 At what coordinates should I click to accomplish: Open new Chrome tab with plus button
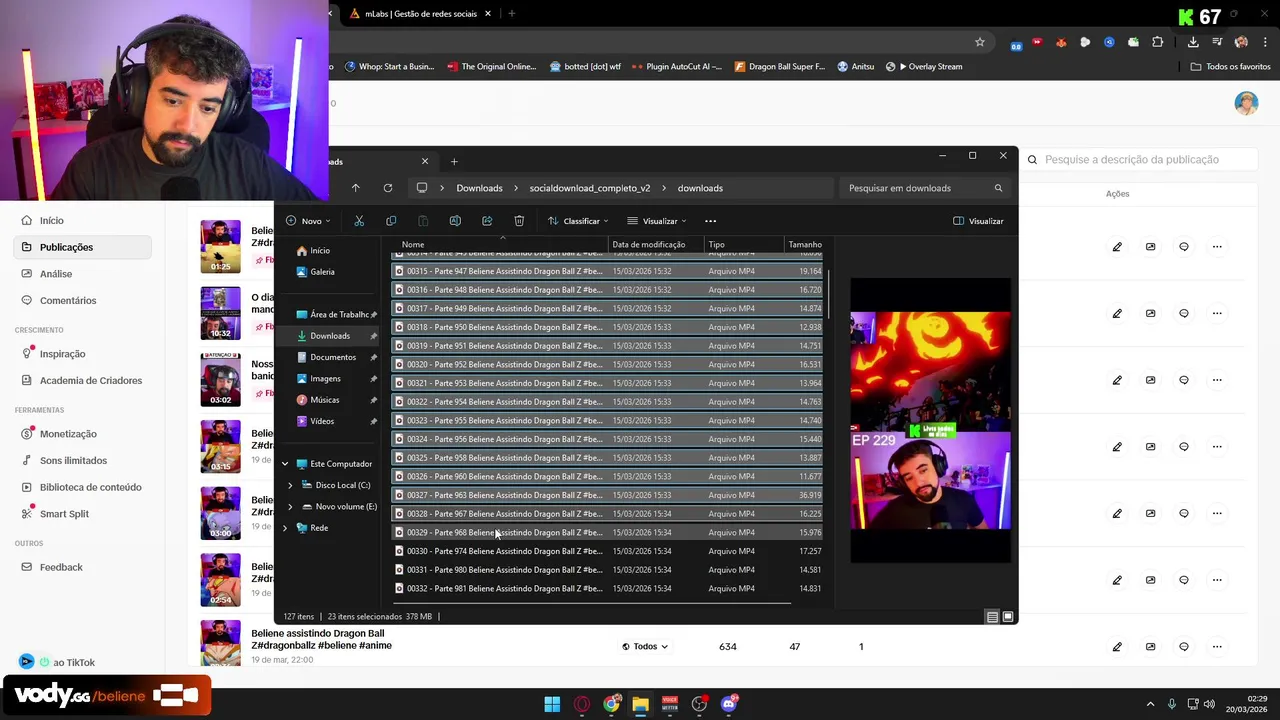coord(511,14)
